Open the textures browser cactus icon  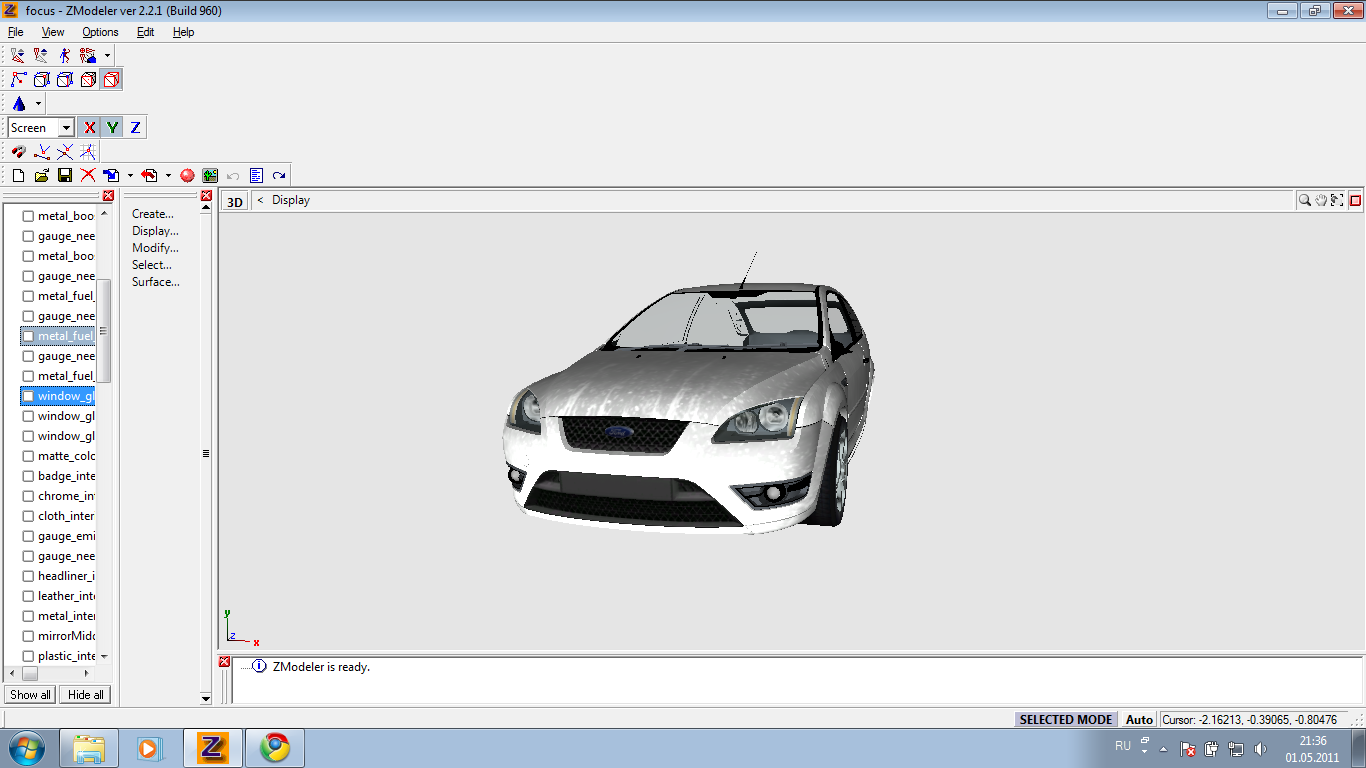(210, 175)
